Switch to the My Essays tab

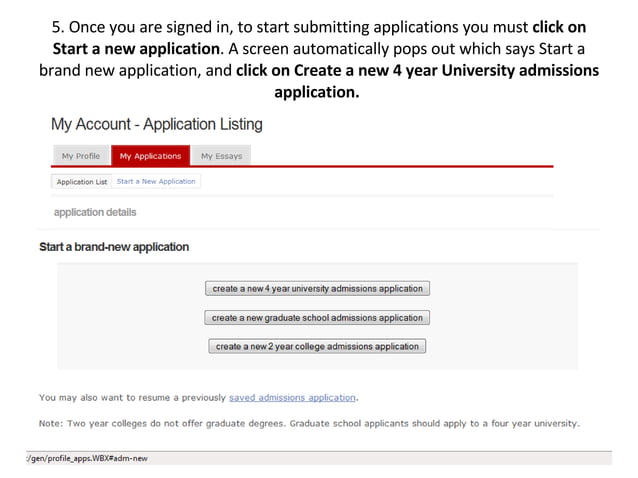coord(221,156)
